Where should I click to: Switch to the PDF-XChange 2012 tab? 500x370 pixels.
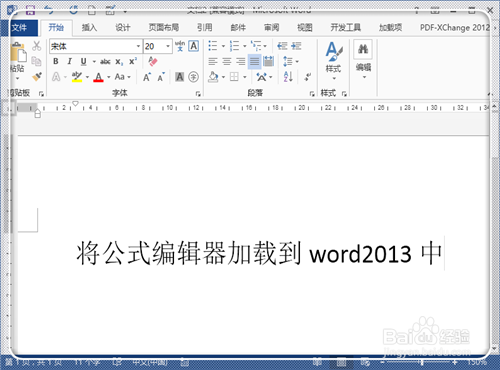click(455, 28)
